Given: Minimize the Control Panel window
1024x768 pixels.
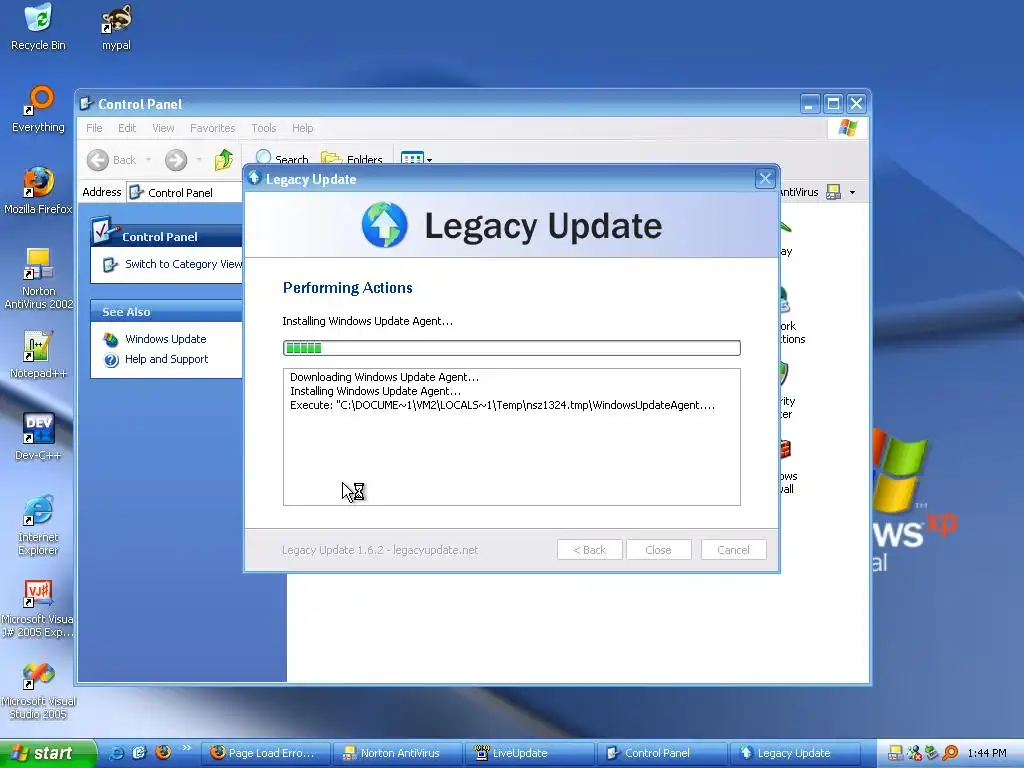Looking at the screenshot, I should coord(810,104).
